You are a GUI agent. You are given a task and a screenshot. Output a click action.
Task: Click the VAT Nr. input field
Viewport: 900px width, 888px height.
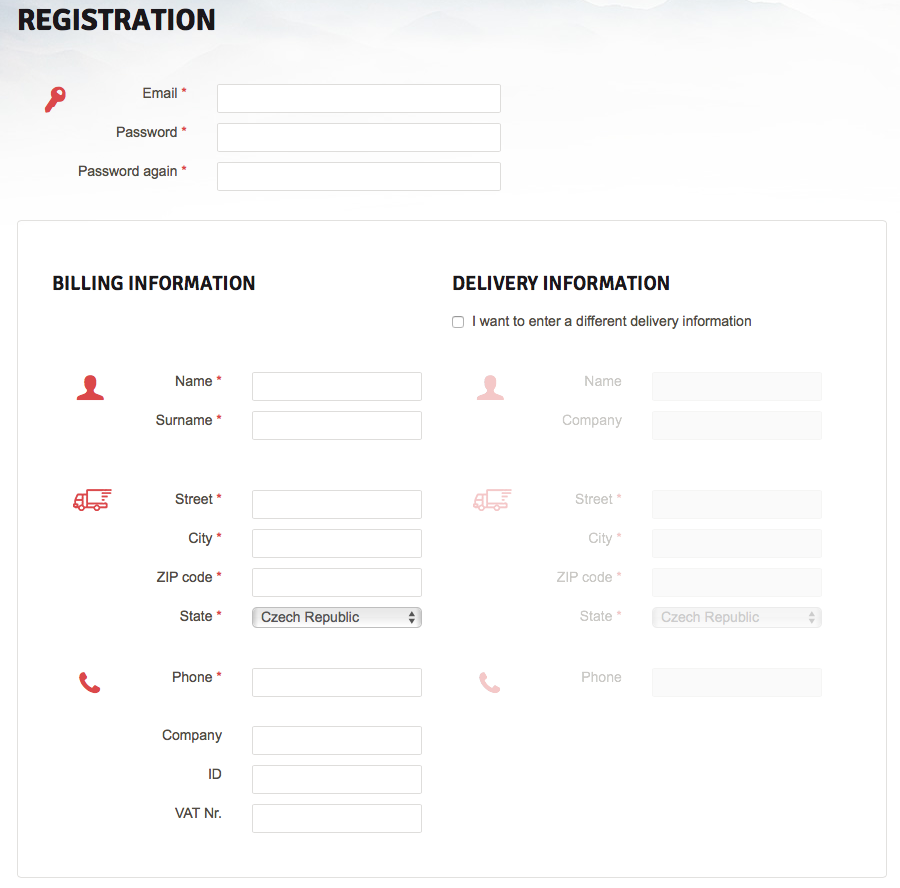337,818
